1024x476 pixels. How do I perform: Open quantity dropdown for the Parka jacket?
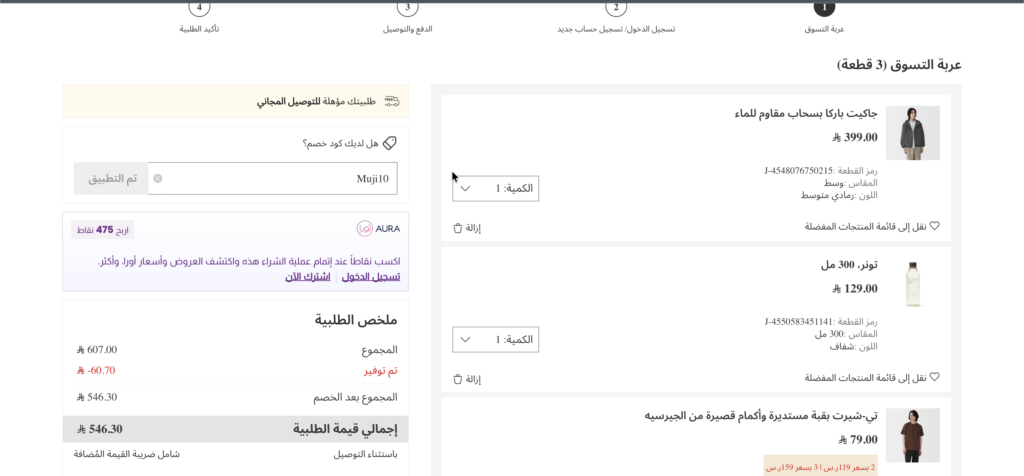496,188
